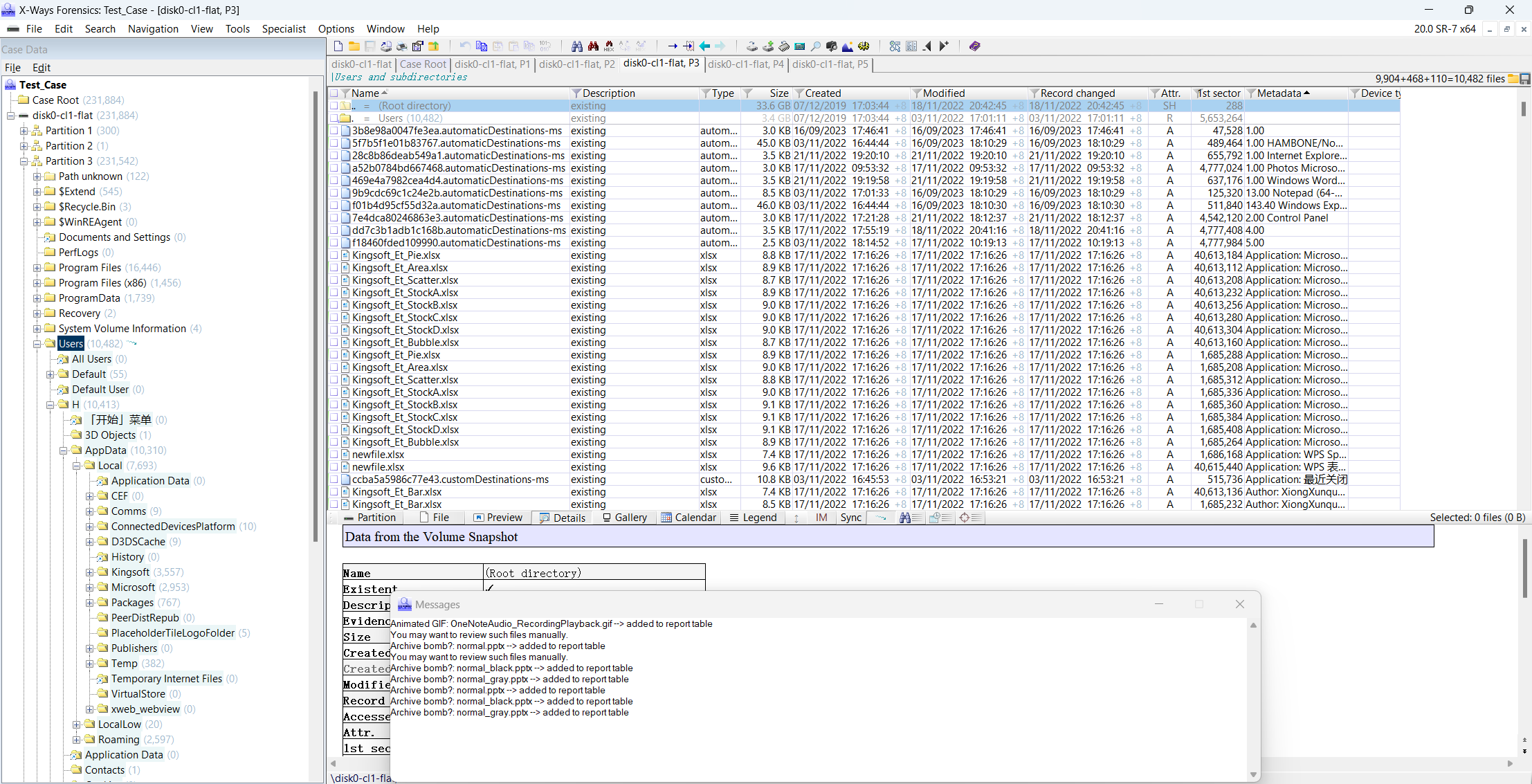
Task: Click the Open Disk toolbar icon
Action: pos(752,46)
